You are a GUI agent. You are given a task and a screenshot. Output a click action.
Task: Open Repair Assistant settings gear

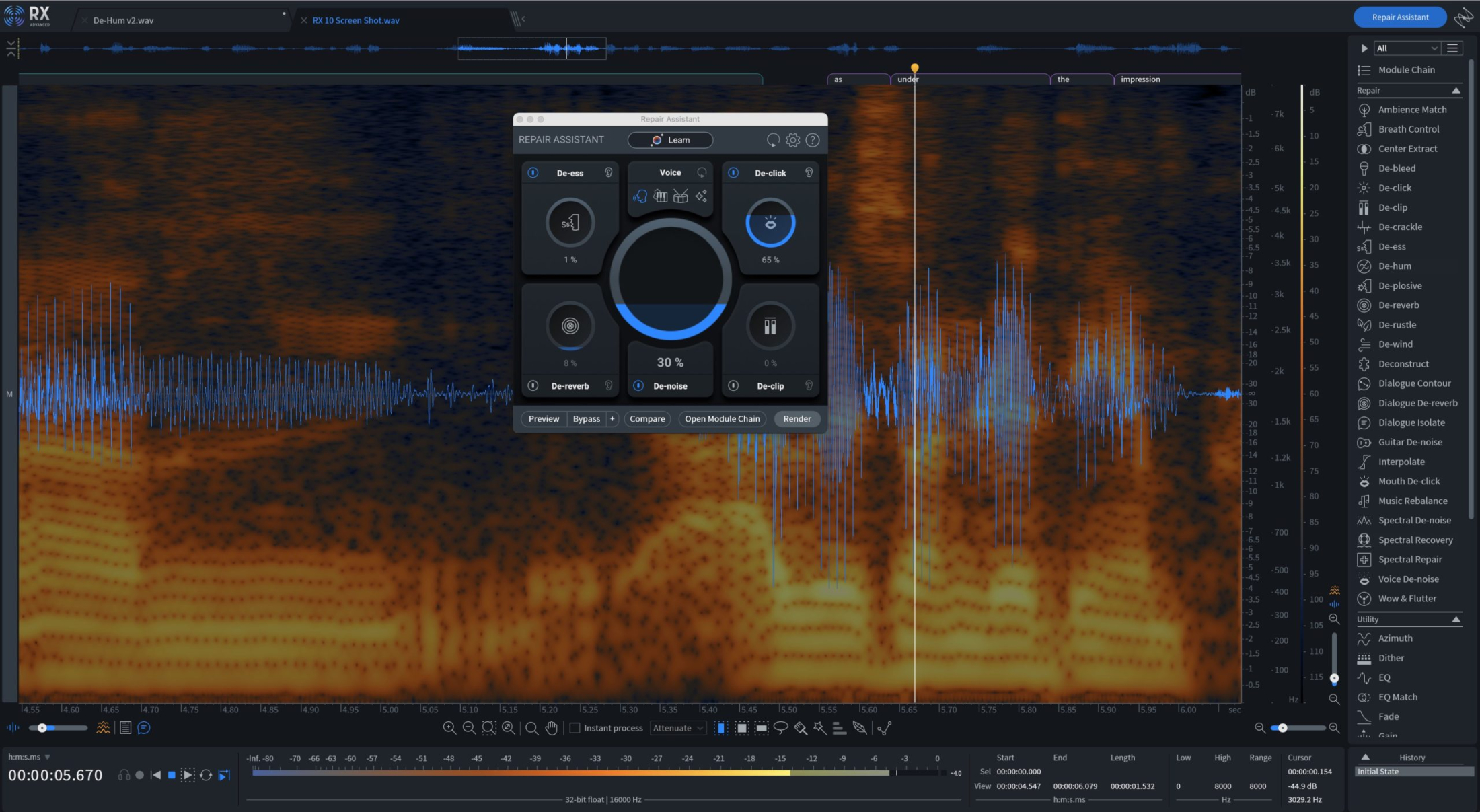click(793, 140)
